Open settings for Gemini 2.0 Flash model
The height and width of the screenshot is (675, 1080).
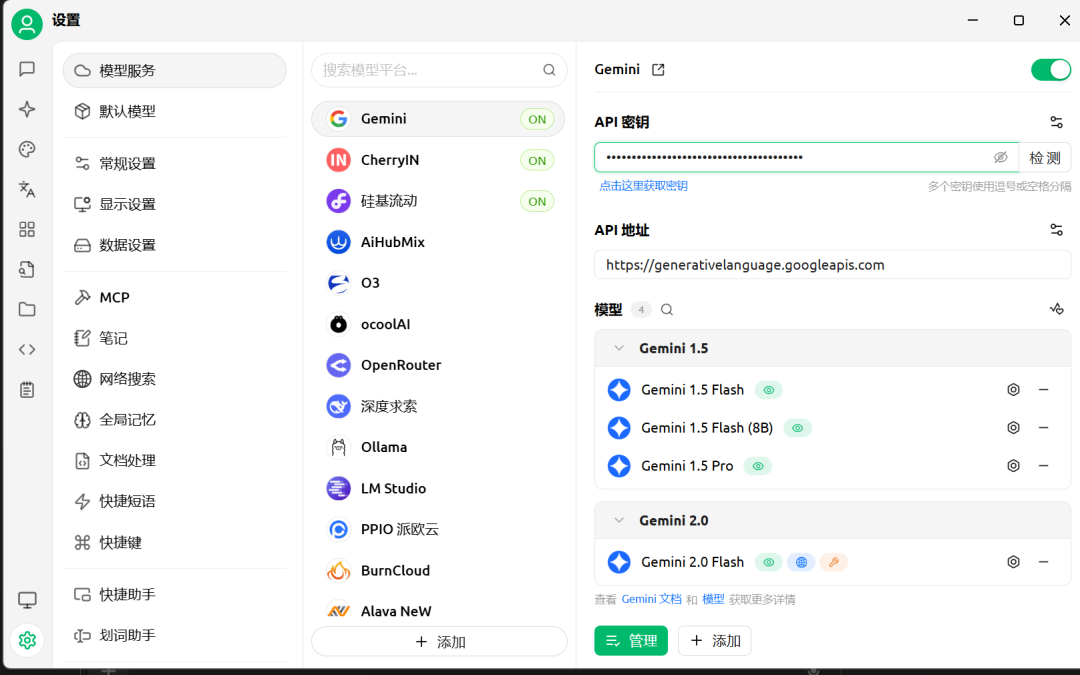pos(1013,562)
